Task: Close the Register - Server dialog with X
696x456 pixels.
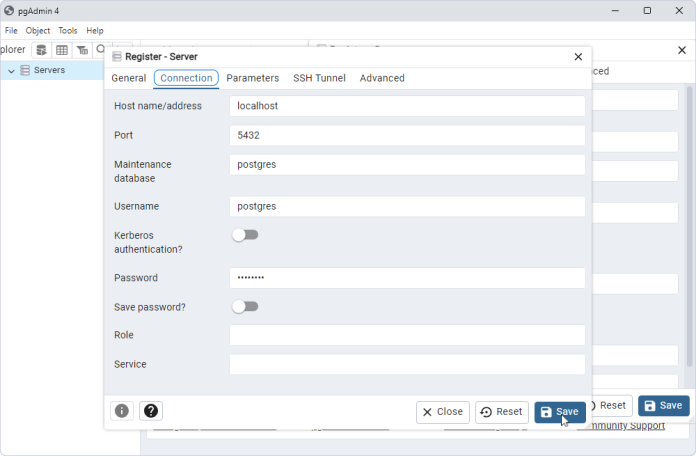Action: click(578, 57)
